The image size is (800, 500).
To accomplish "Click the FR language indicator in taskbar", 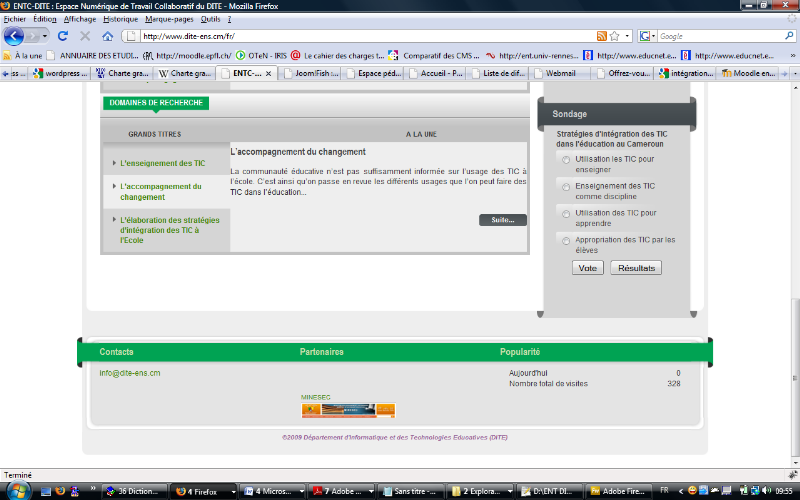I will 664,491.
